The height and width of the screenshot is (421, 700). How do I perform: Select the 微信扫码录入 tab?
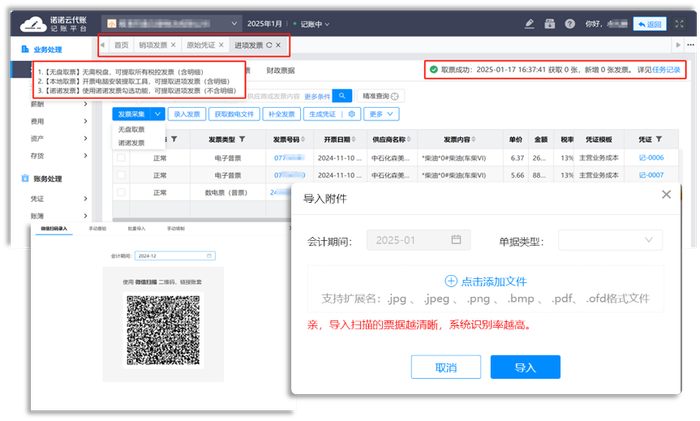click(54, 228)
